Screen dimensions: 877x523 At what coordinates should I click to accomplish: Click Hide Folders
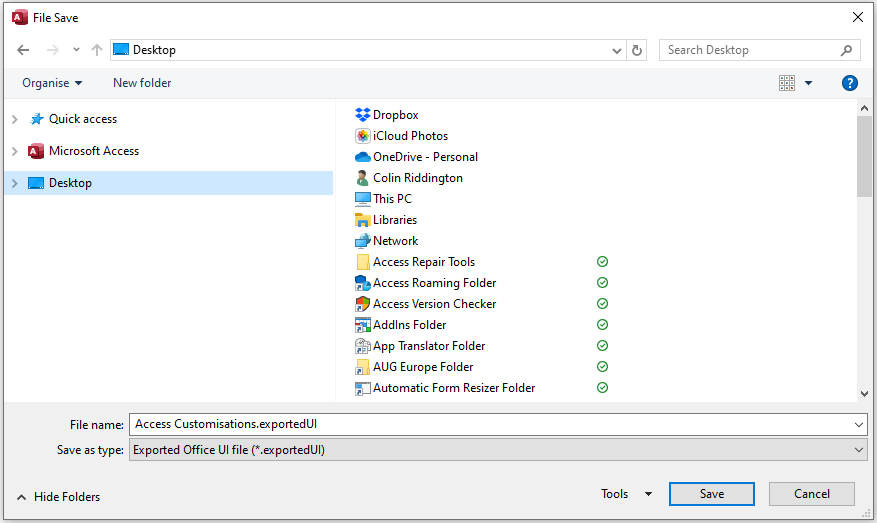point(59,497)
